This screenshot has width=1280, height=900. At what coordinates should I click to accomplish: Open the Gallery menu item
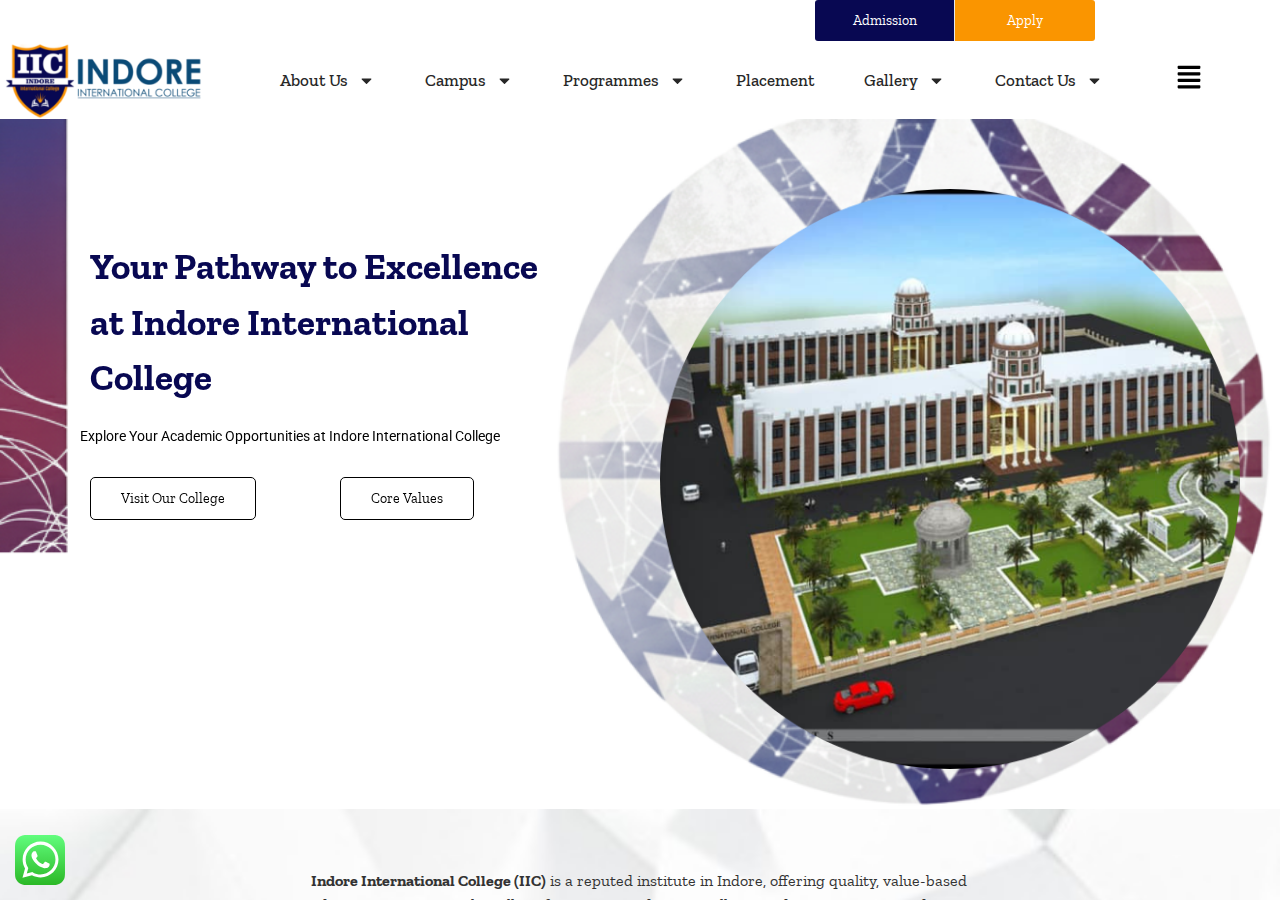[x=891, y=81]
